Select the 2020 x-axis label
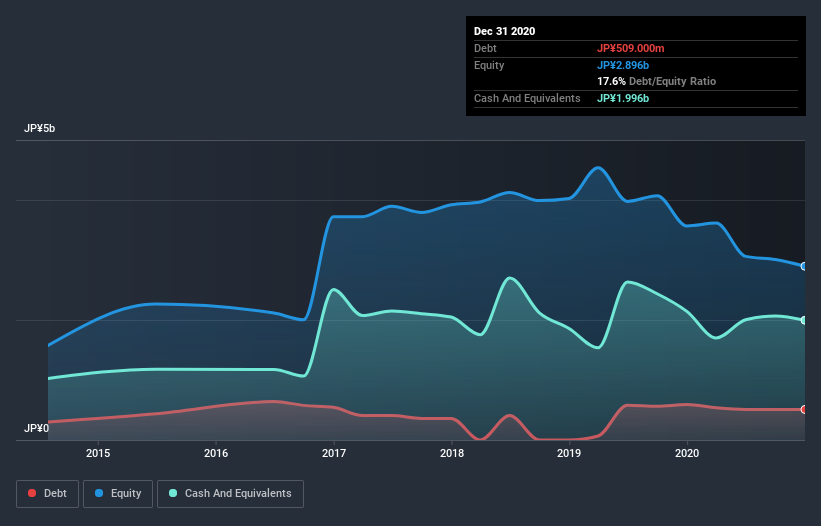Screen dimensions: 821x526 coord(687,453)
